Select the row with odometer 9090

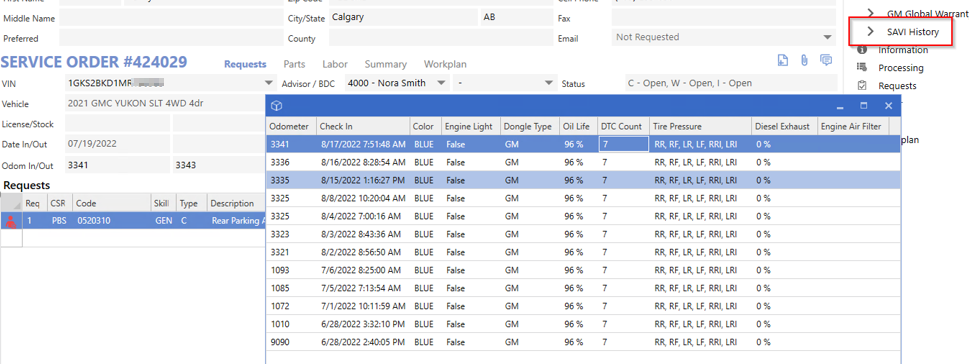pyautogui.click(x=583, y=341)
